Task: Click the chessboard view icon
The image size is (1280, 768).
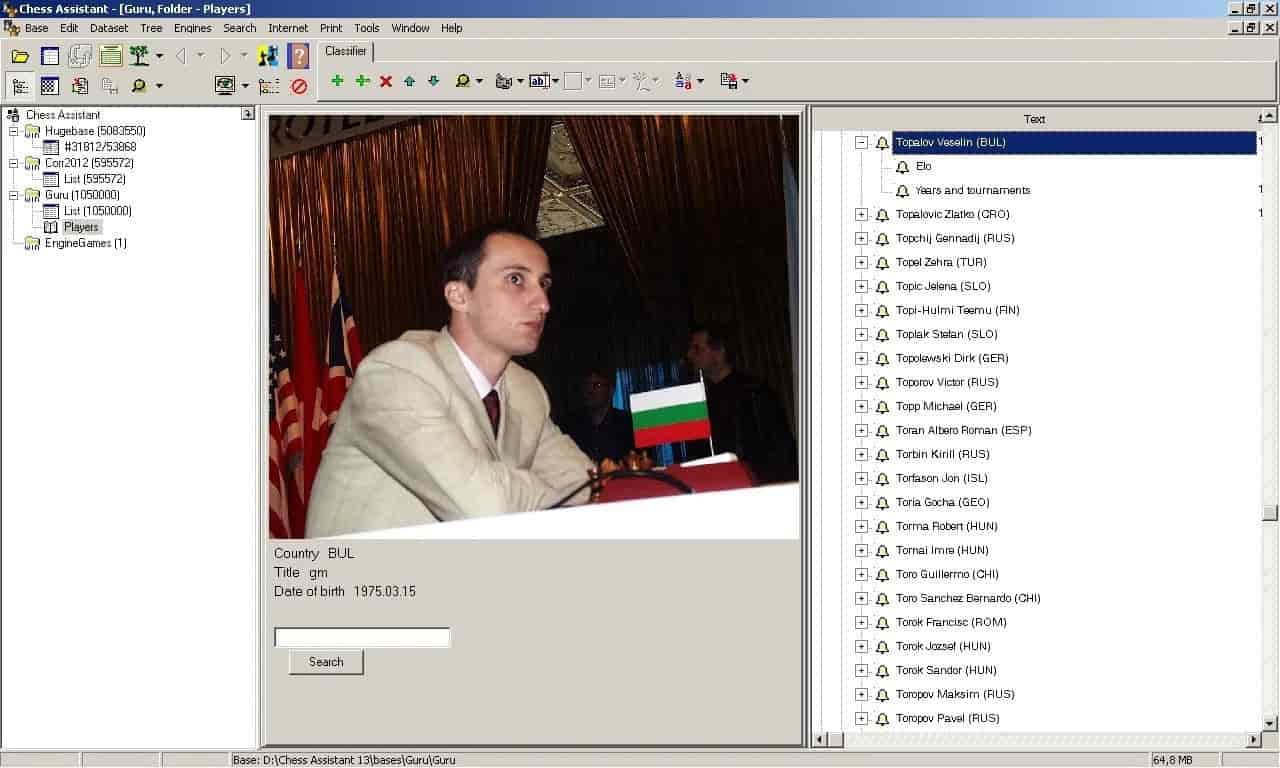Action: [x=49, y=86]
